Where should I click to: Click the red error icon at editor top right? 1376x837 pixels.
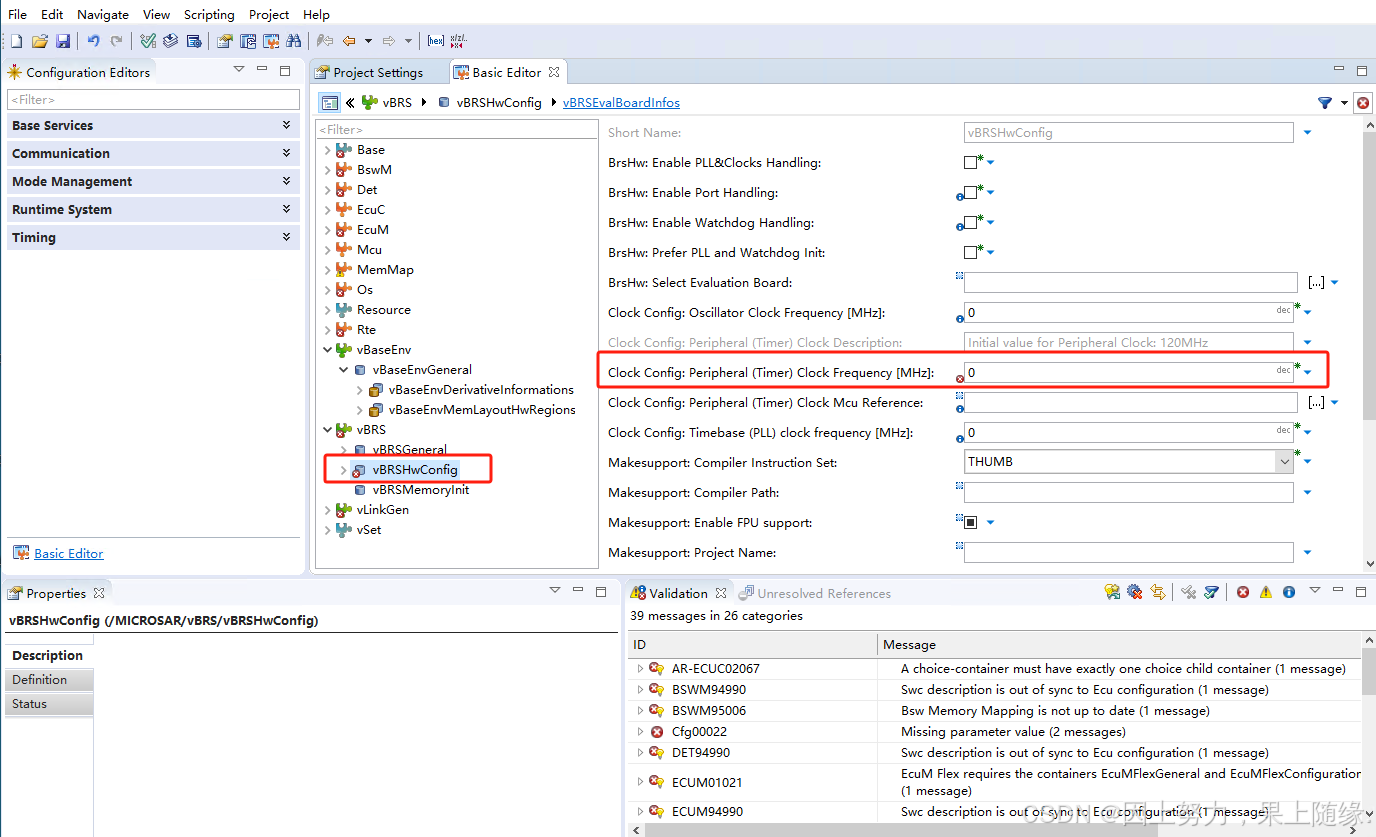(1363, 102)
